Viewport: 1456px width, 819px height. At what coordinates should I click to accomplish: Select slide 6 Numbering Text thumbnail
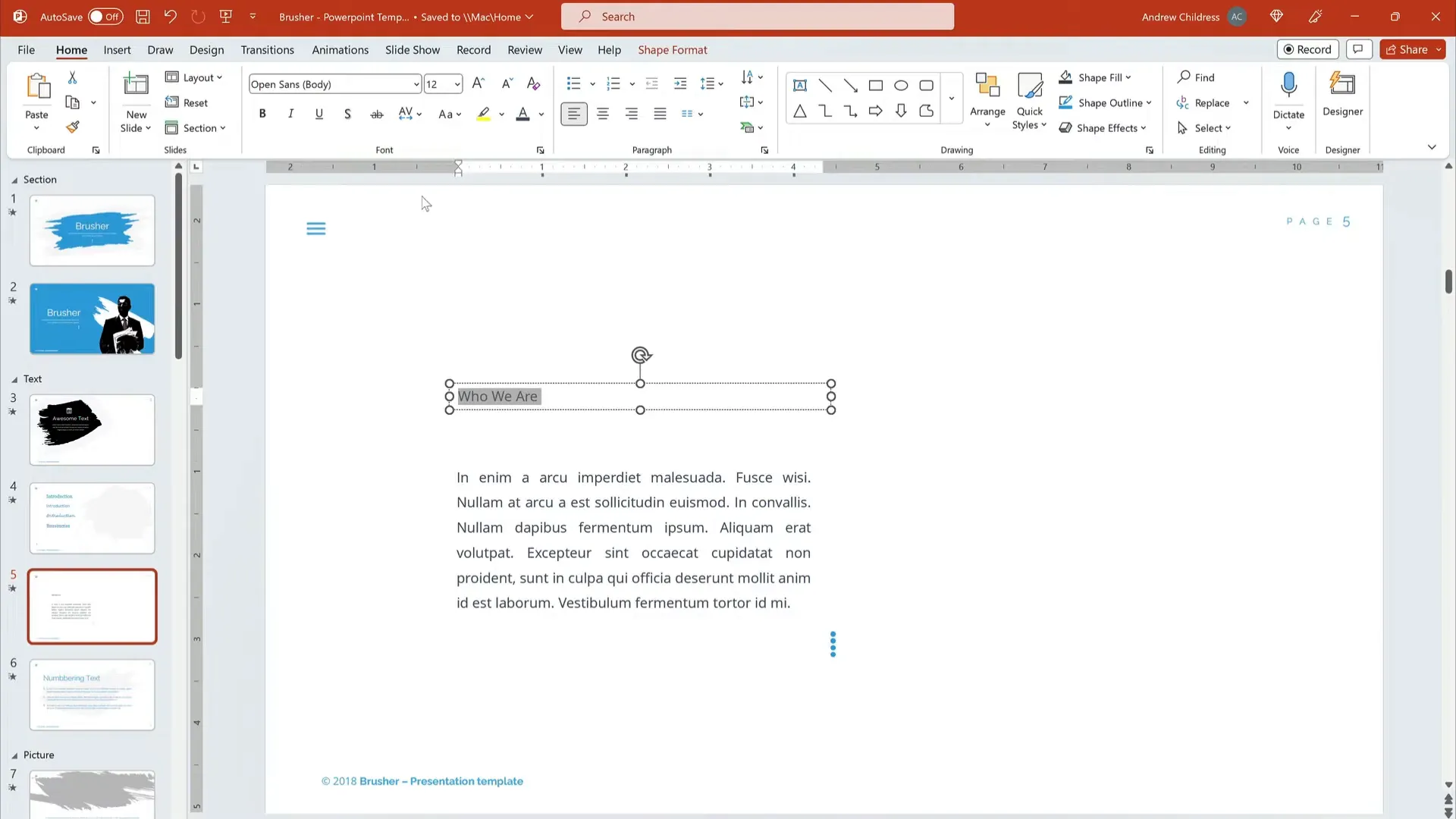(92, 695)
